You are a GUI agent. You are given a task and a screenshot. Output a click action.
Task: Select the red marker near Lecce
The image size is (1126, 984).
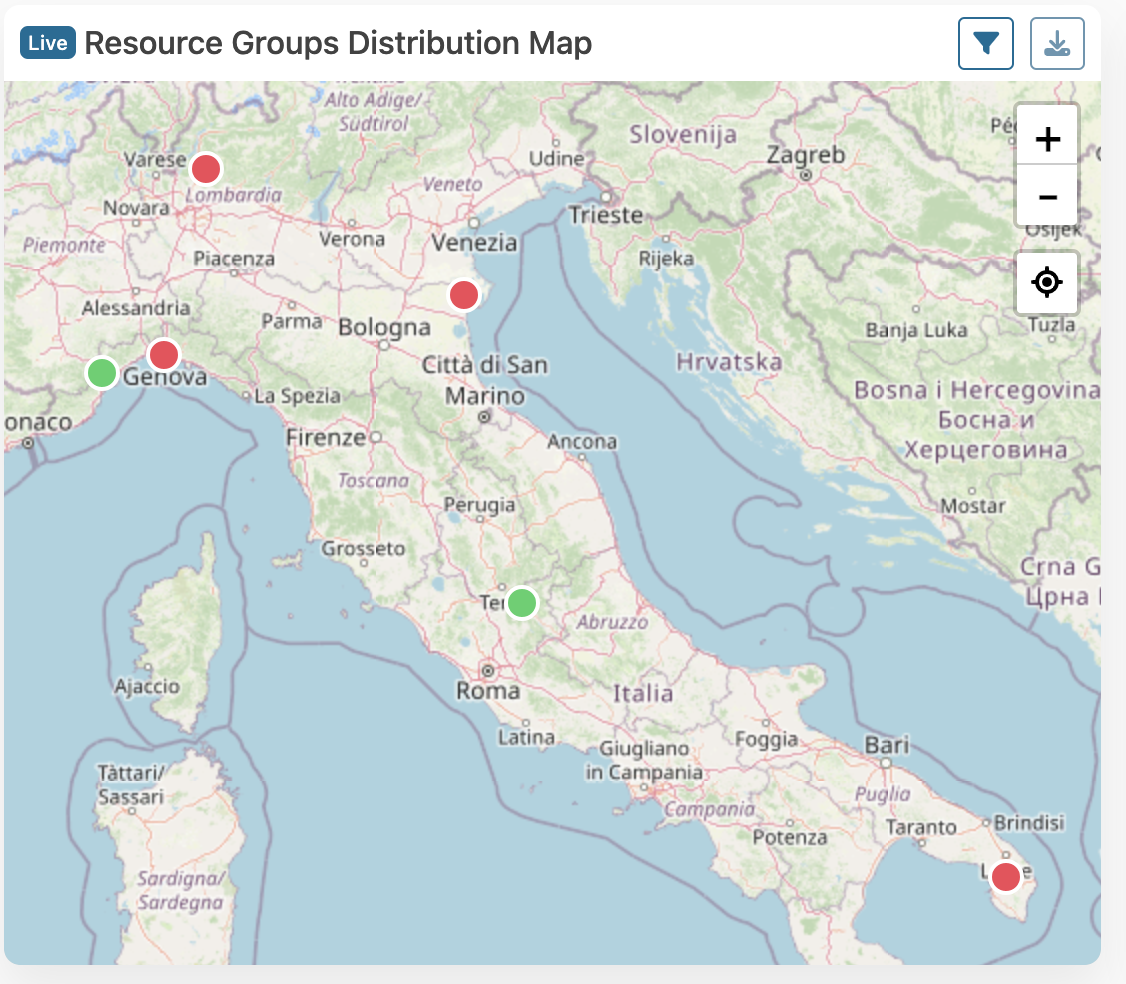[1005, 877]
